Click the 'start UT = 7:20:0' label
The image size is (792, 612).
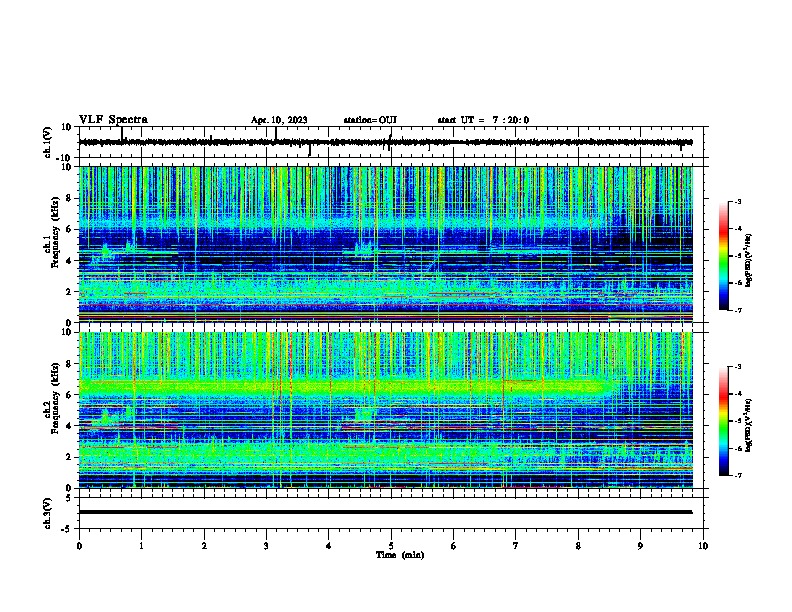(483, 120)
